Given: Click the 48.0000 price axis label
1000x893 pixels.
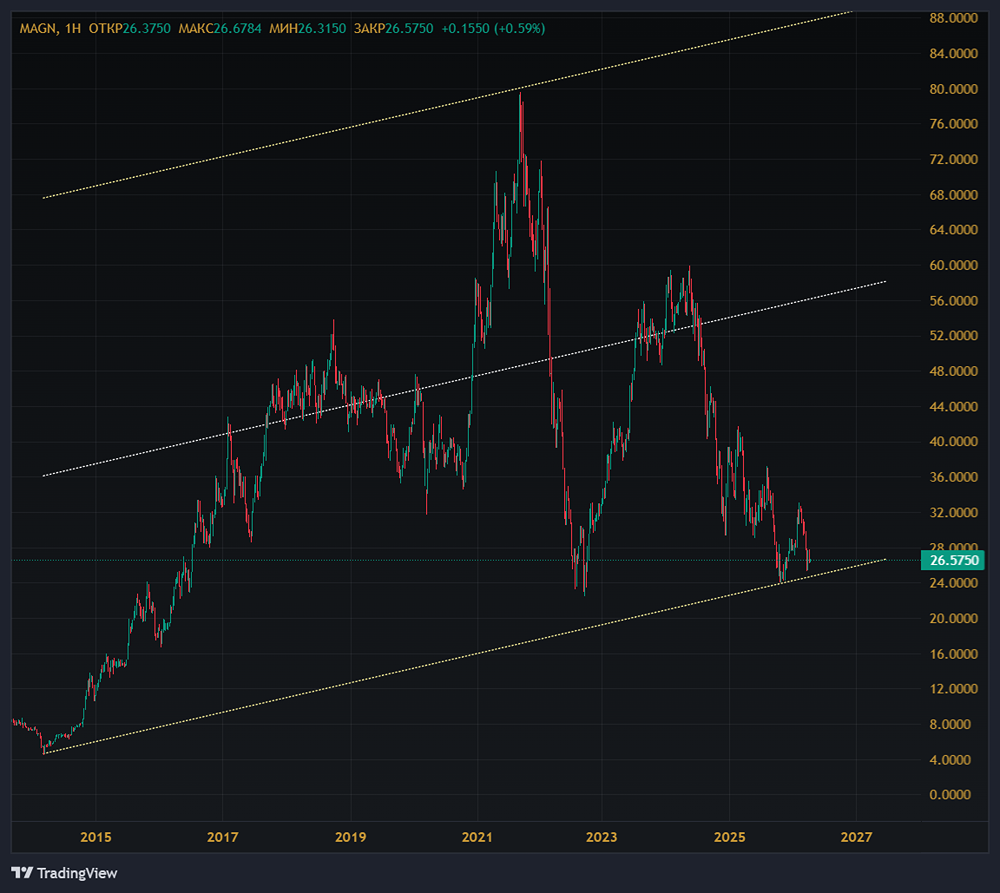Looking at the screenshot, I should pyautogui.click(x=953, y=371).
